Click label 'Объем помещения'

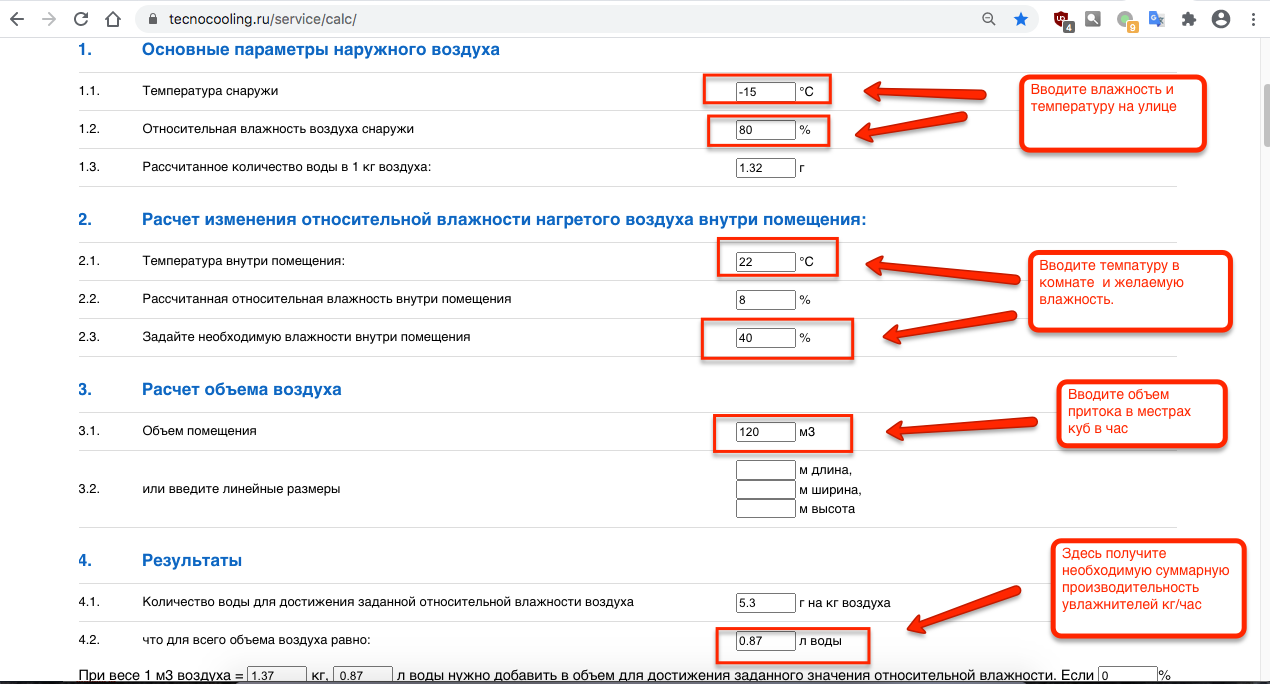tap(200, 431)
